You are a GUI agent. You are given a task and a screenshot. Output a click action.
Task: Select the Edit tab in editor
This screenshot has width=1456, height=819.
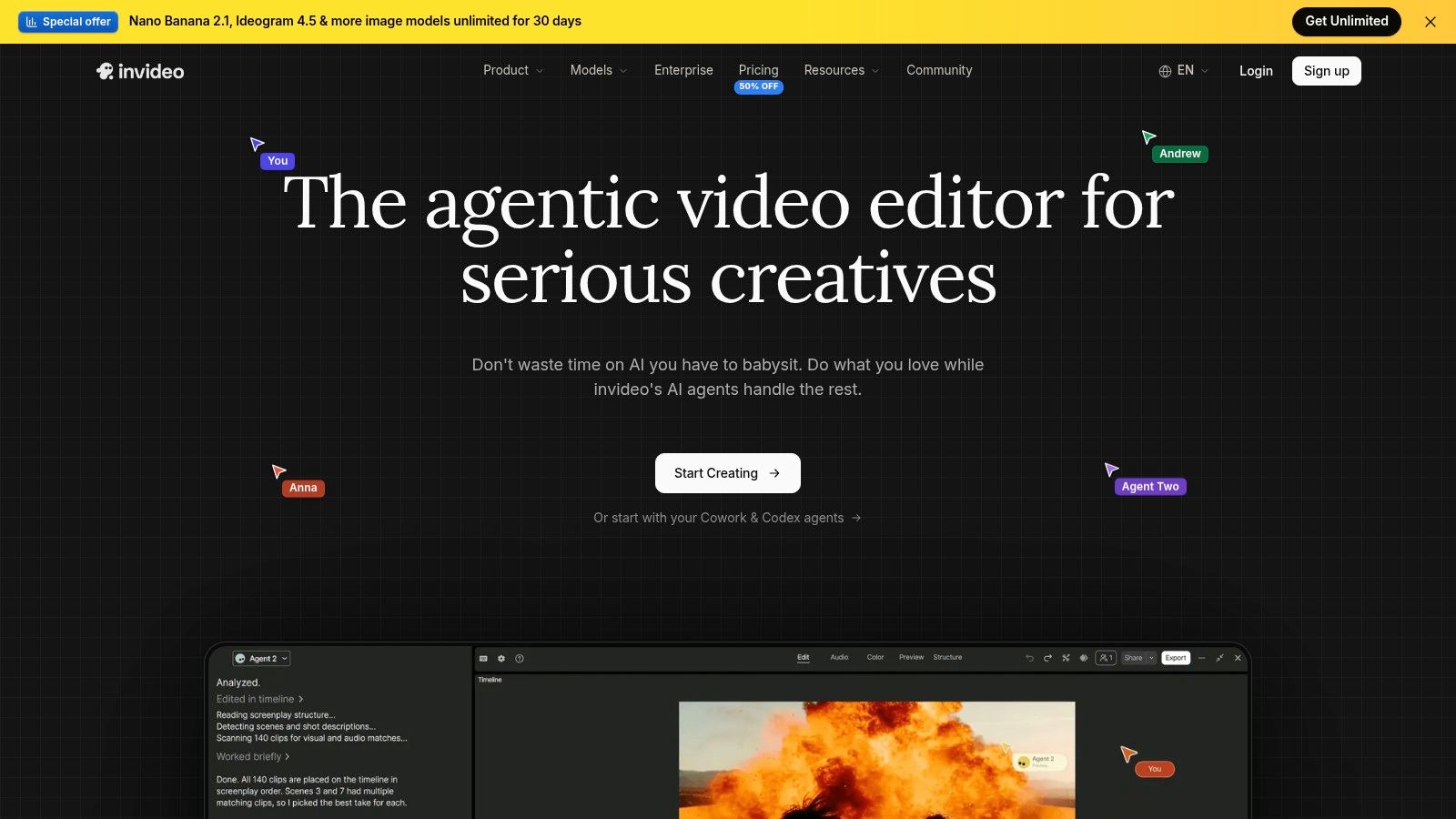tap(804, 657)
